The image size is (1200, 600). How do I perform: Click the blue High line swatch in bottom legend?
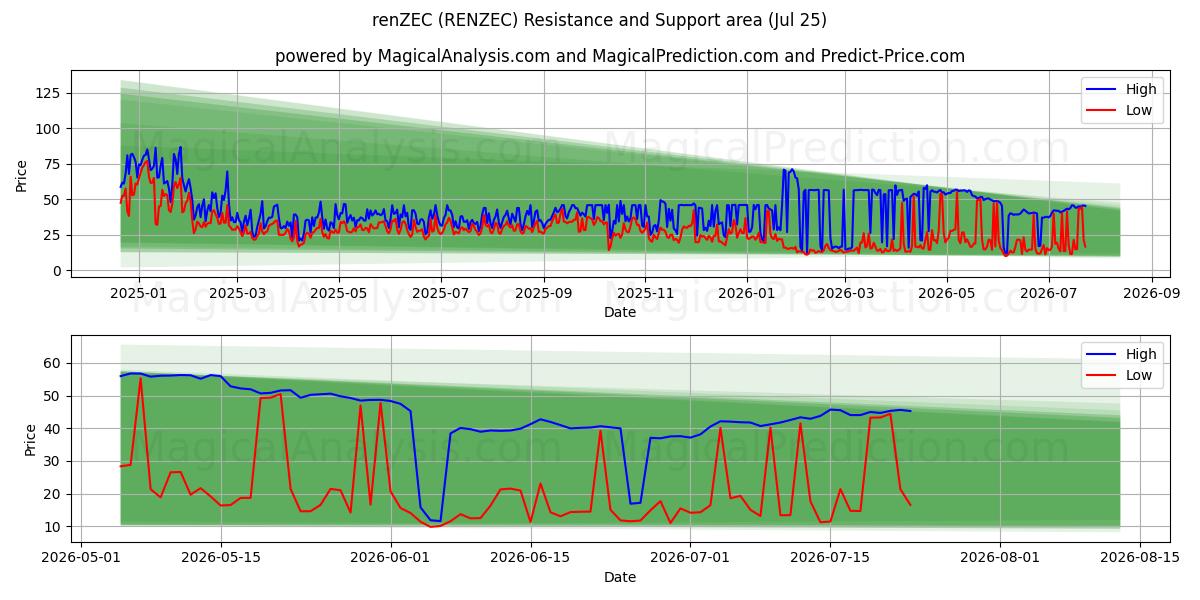[x=1101, y=355]
